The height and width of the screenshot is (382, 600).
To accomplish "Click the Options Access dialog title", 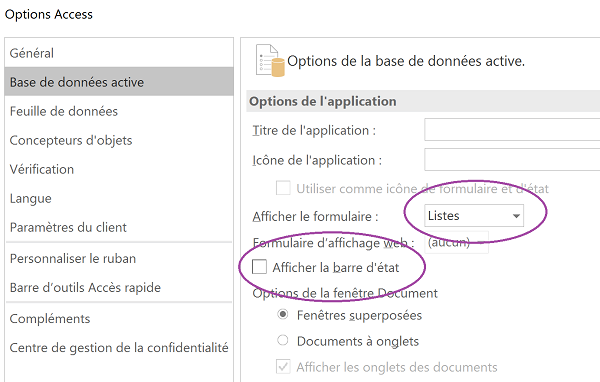I will 49,15.
